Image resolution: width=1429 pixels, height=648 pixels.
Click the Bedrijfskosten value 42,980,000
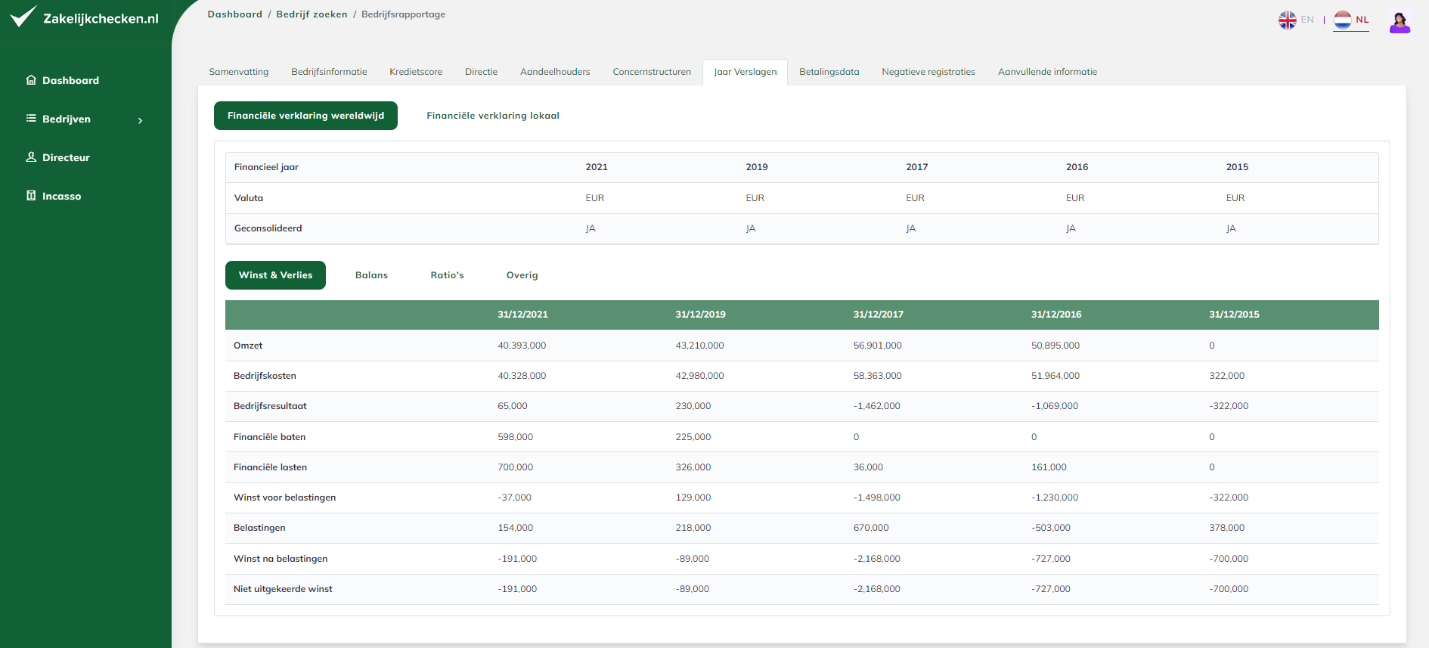coord(699,376)
